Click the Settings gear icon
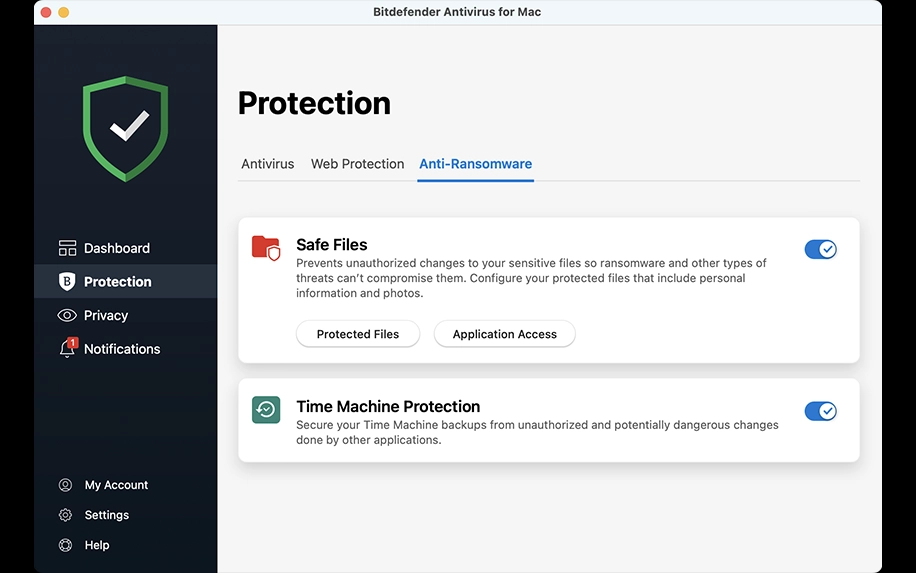The height and width of the screenshot is (573, 916). pos(65,515)
